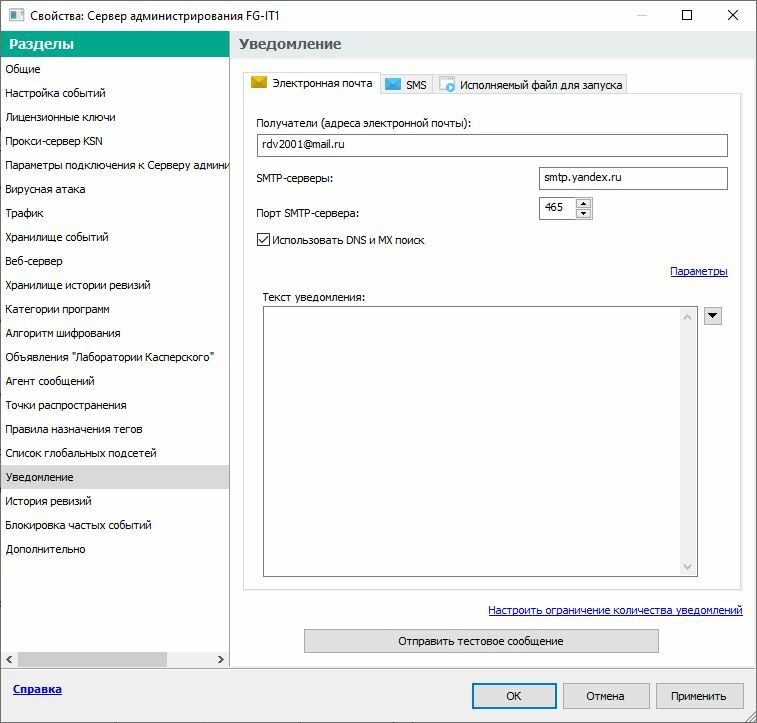This screenshot has height=723, width=757.
Task: Click sections list scroll left arrow
Action: tap(9, 659)
